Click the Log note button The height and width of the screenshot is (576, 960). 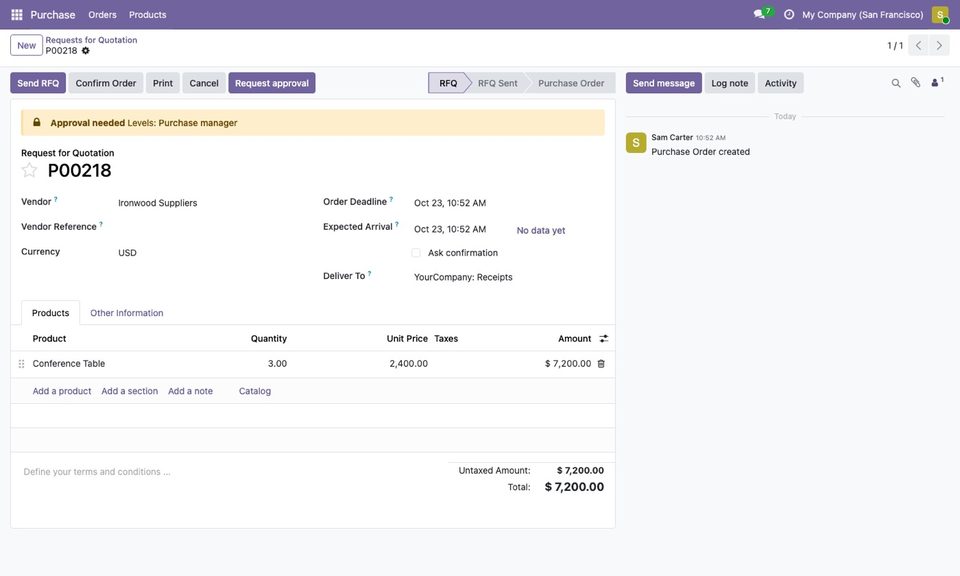[x=729, y=83]
